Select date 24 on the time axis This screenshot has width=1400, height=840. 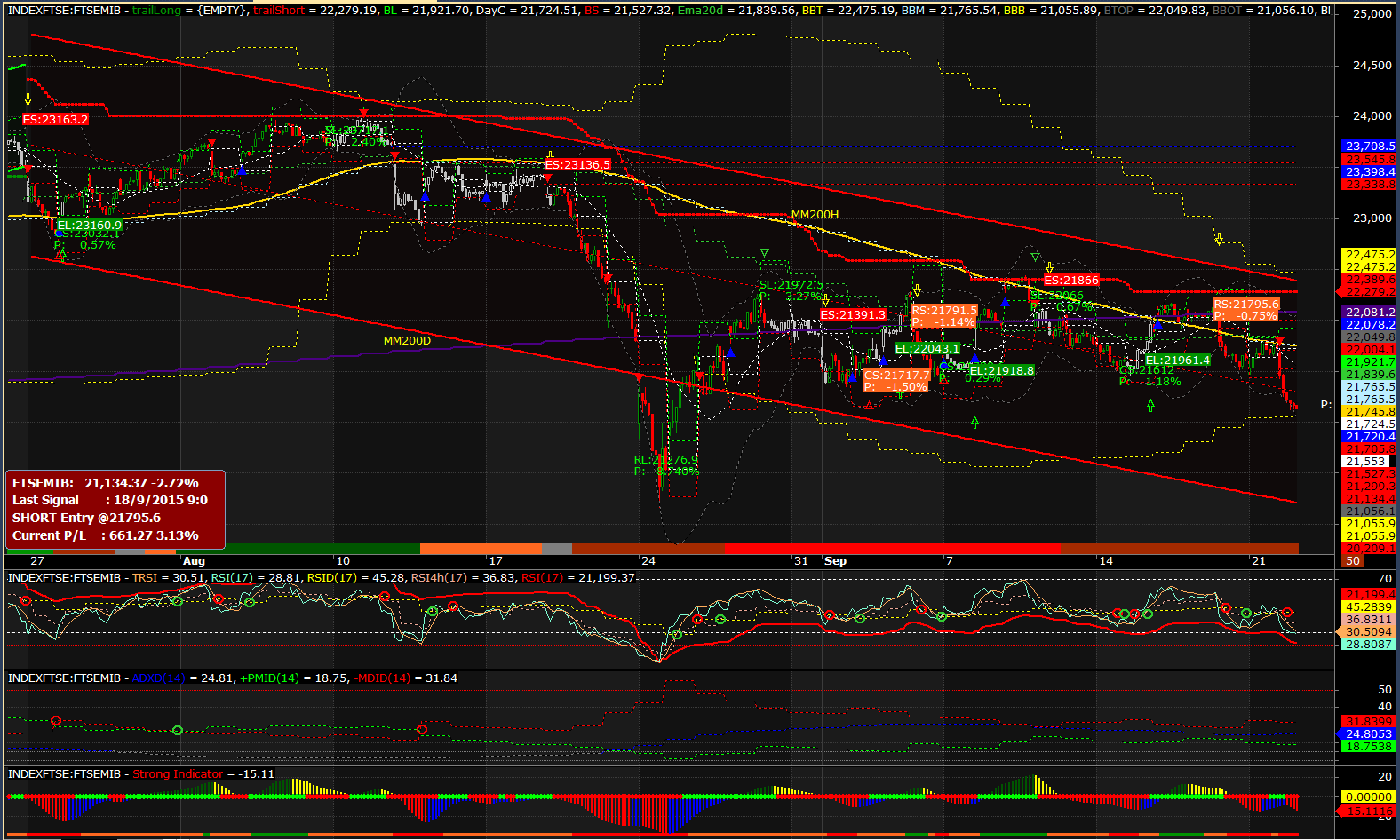click(x=648, y=561)
